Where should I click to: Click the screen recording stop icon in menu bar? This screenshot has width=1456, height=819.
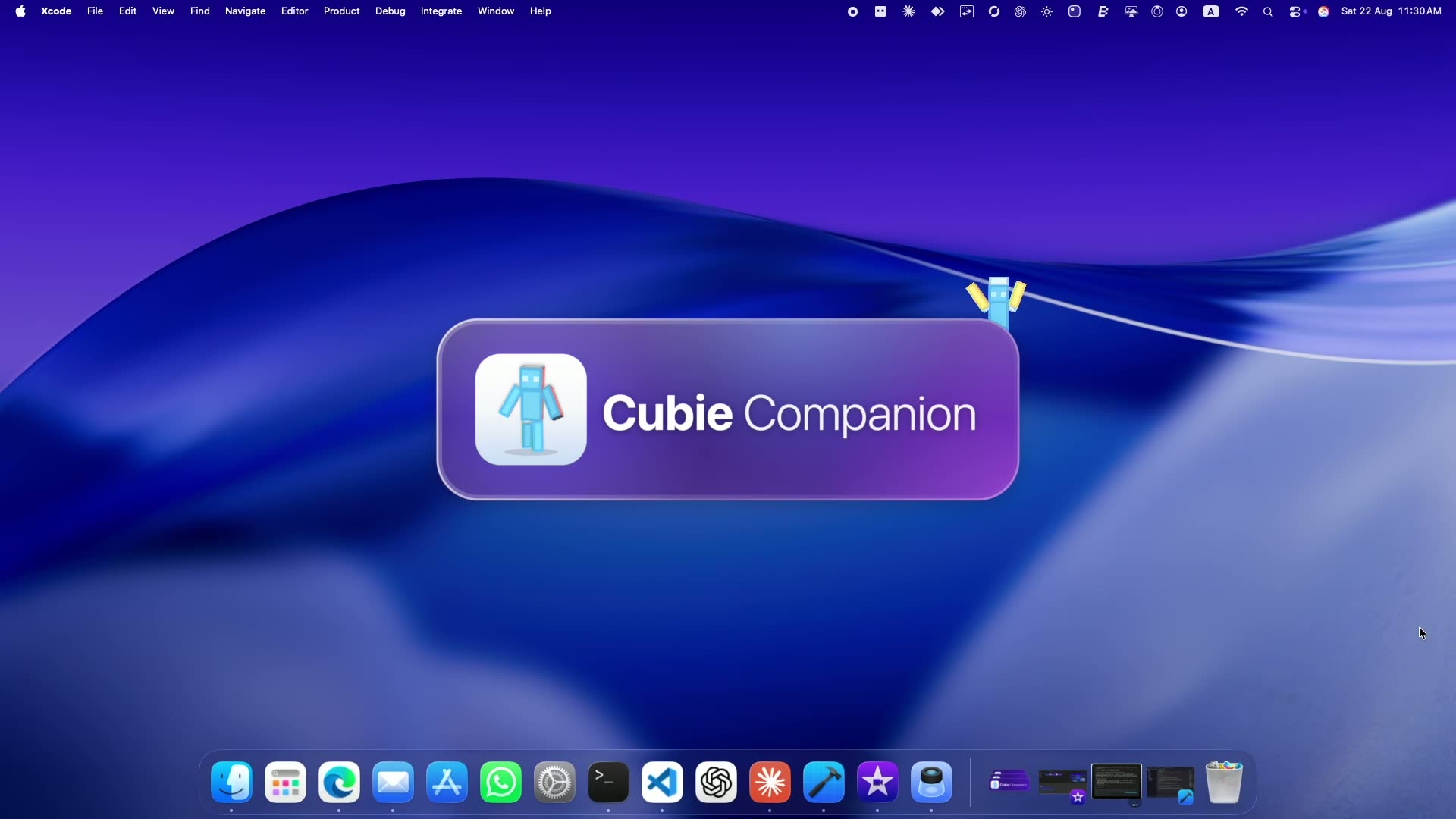(x=852, y=11)
